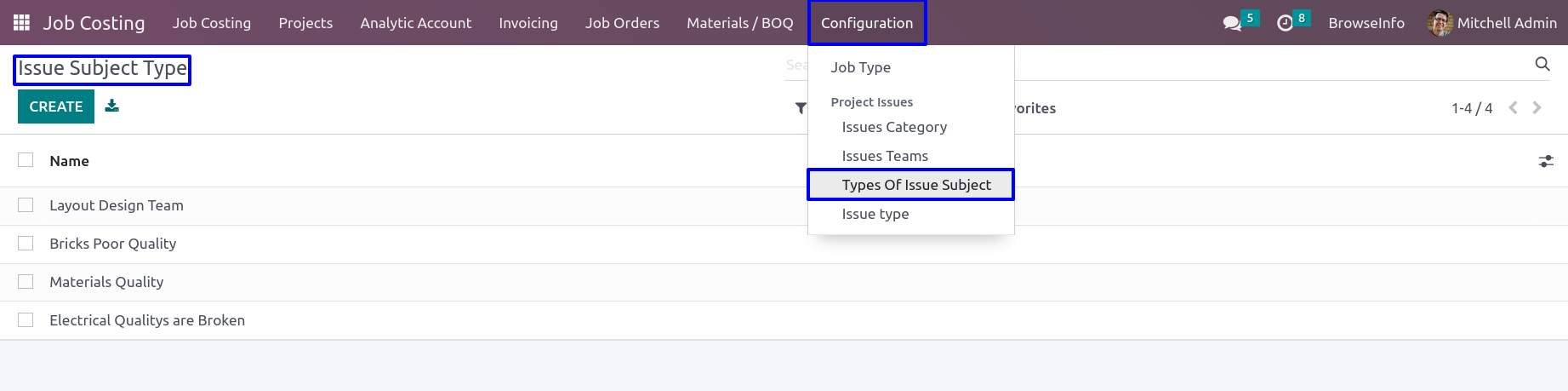Select Job Type from Configuration dropdown
This screenshot has height=391, width=1568.
[910, 67]
